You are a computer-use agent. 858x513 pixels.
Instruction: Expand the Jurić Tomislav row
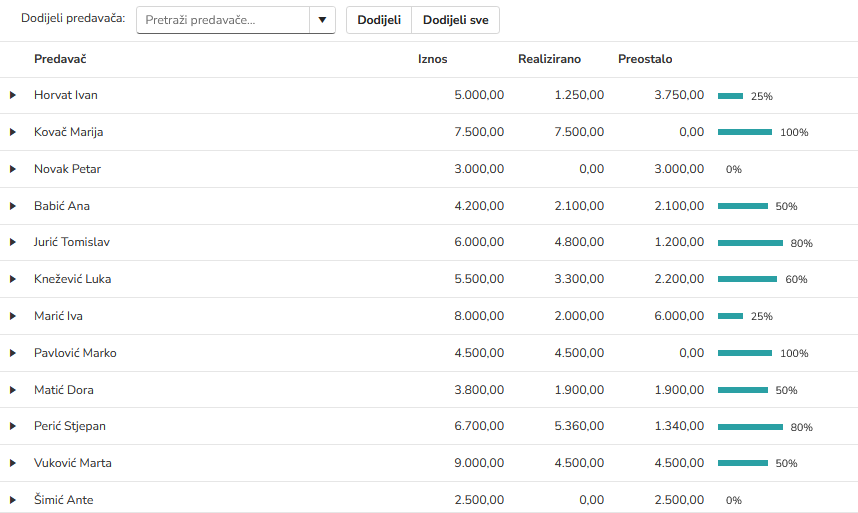13,242
